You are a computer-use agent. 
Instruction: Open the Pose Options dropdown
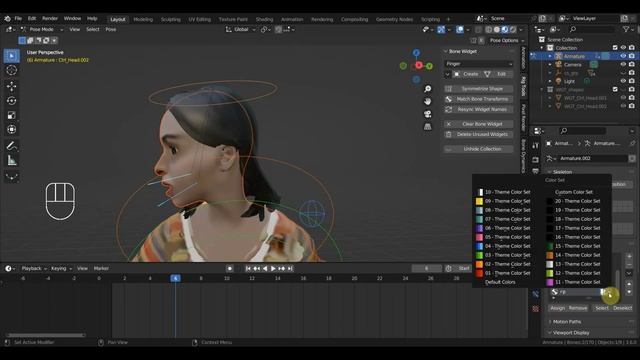tap(507, 40)
